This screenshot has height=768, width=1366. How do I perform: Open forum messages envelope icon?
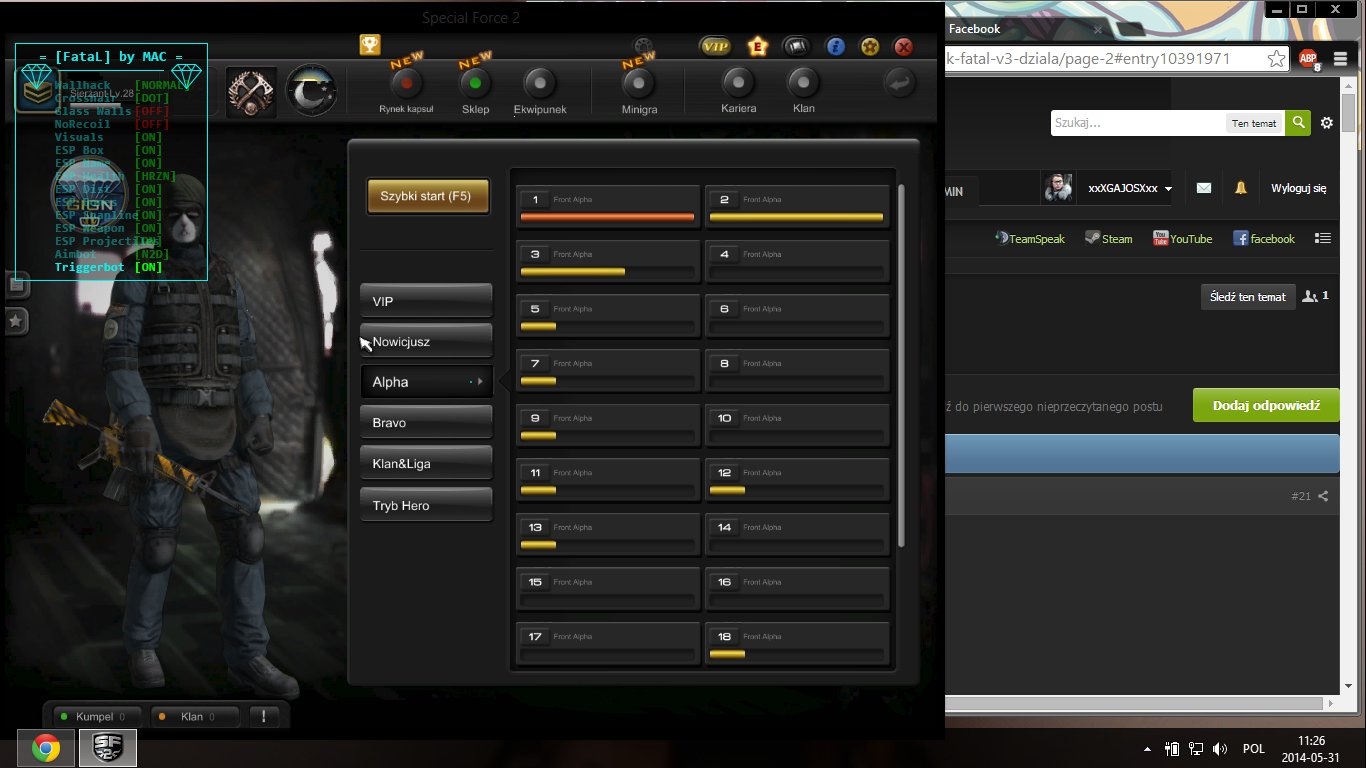[x=1204, y=188]
